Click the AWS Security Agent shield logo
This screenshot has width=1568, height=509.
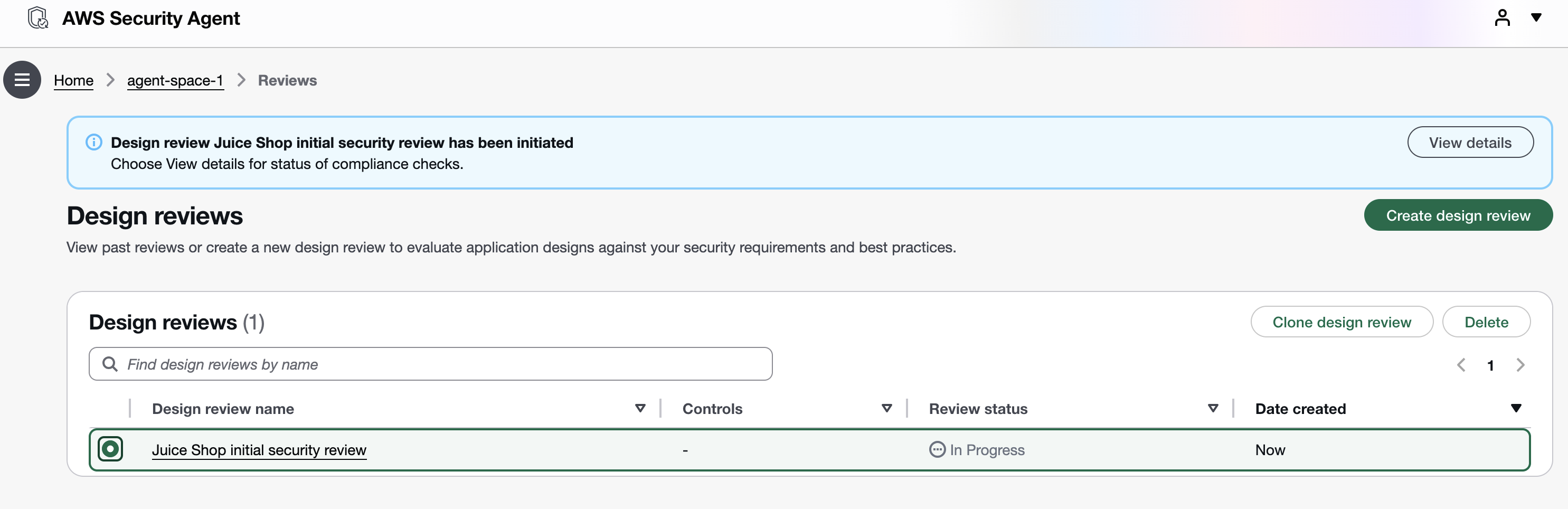(39, 17)
